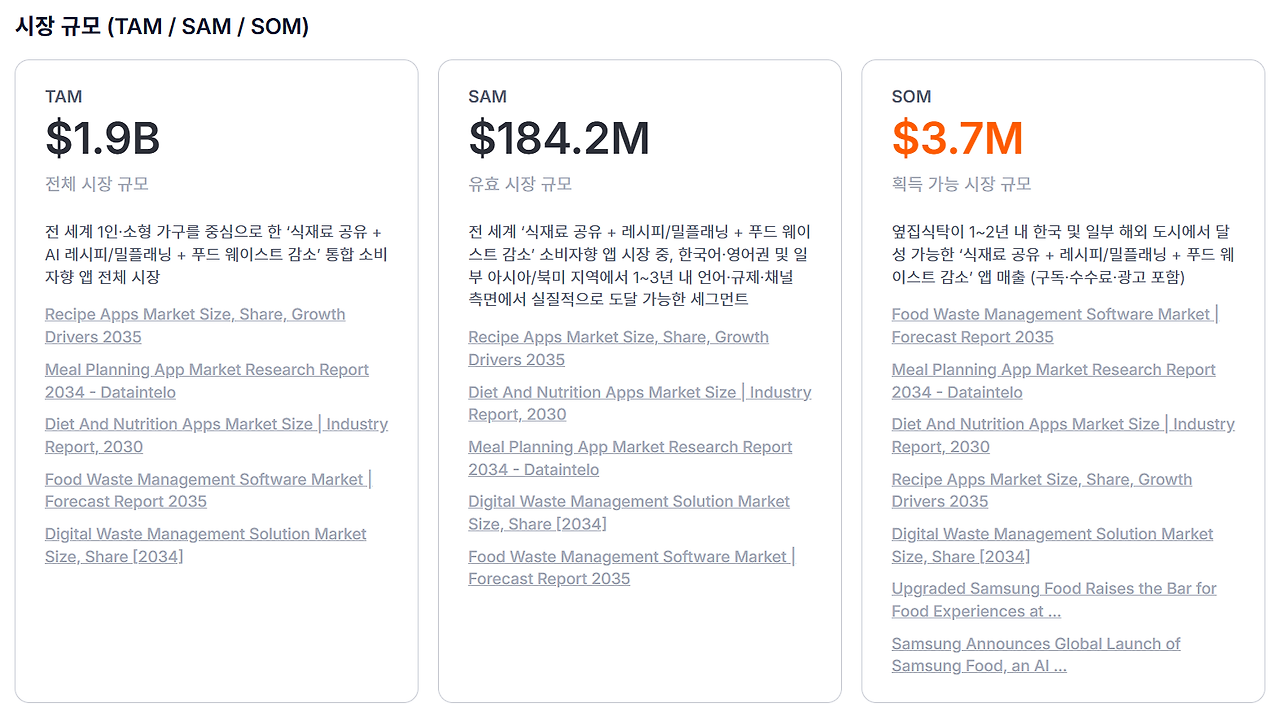The width and height of the screenshot is (1280, 716).
Task: Click the orange $3.7M SOM value
Action: [958, 139]
